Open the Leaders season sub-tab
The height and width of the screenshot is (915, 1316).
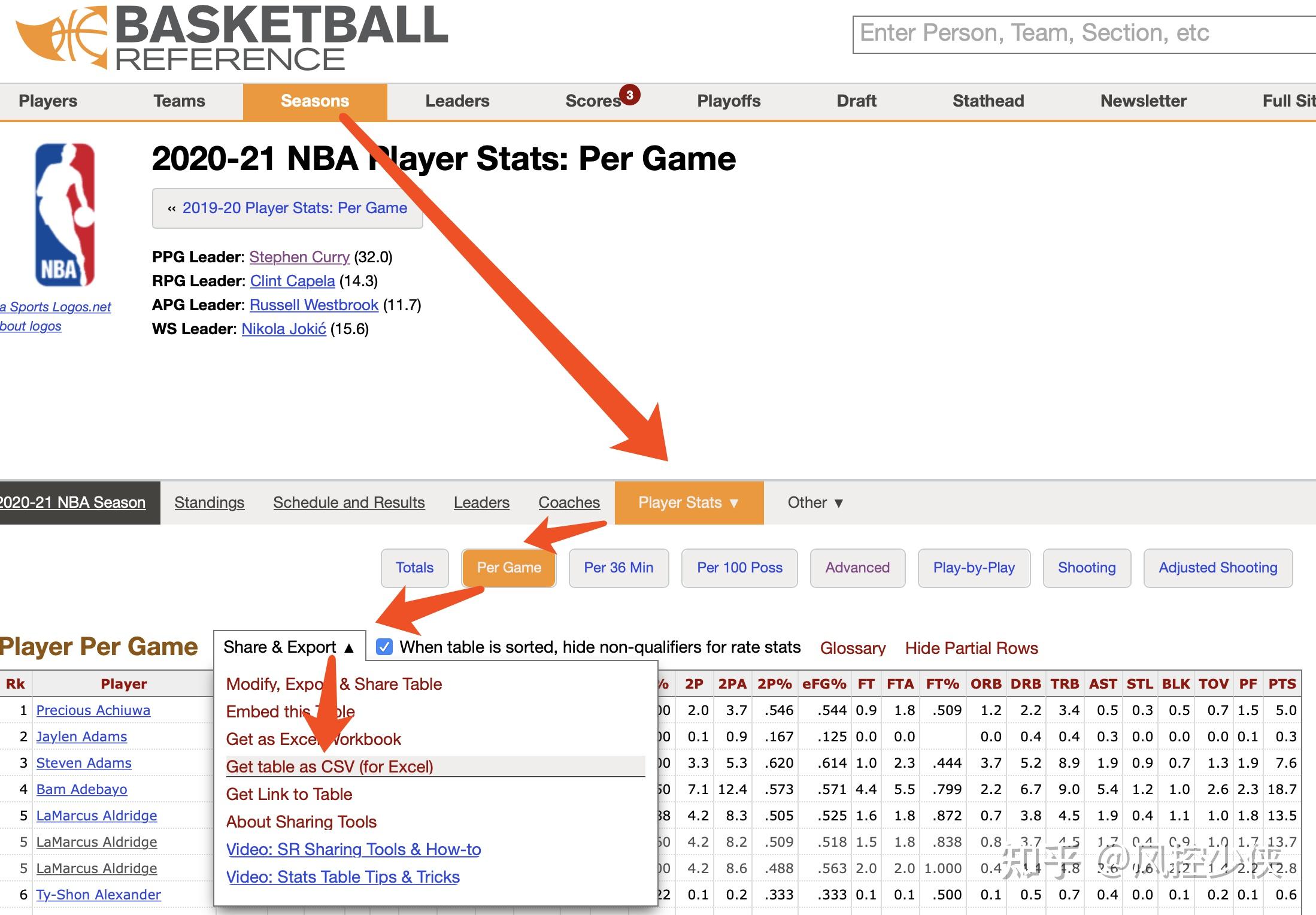tap(481, 502)
